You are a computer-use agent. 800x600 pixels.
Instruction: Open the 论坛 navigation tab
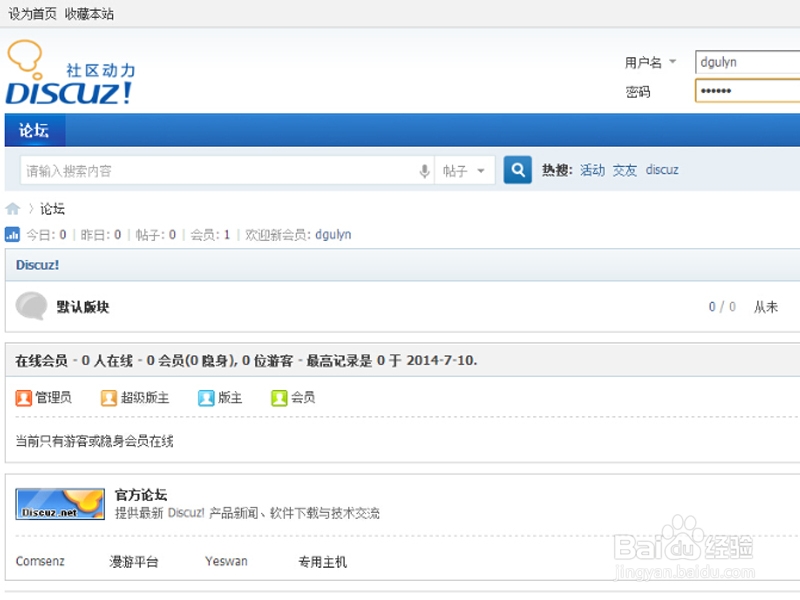pyautogui.click(x=34, y=131)
